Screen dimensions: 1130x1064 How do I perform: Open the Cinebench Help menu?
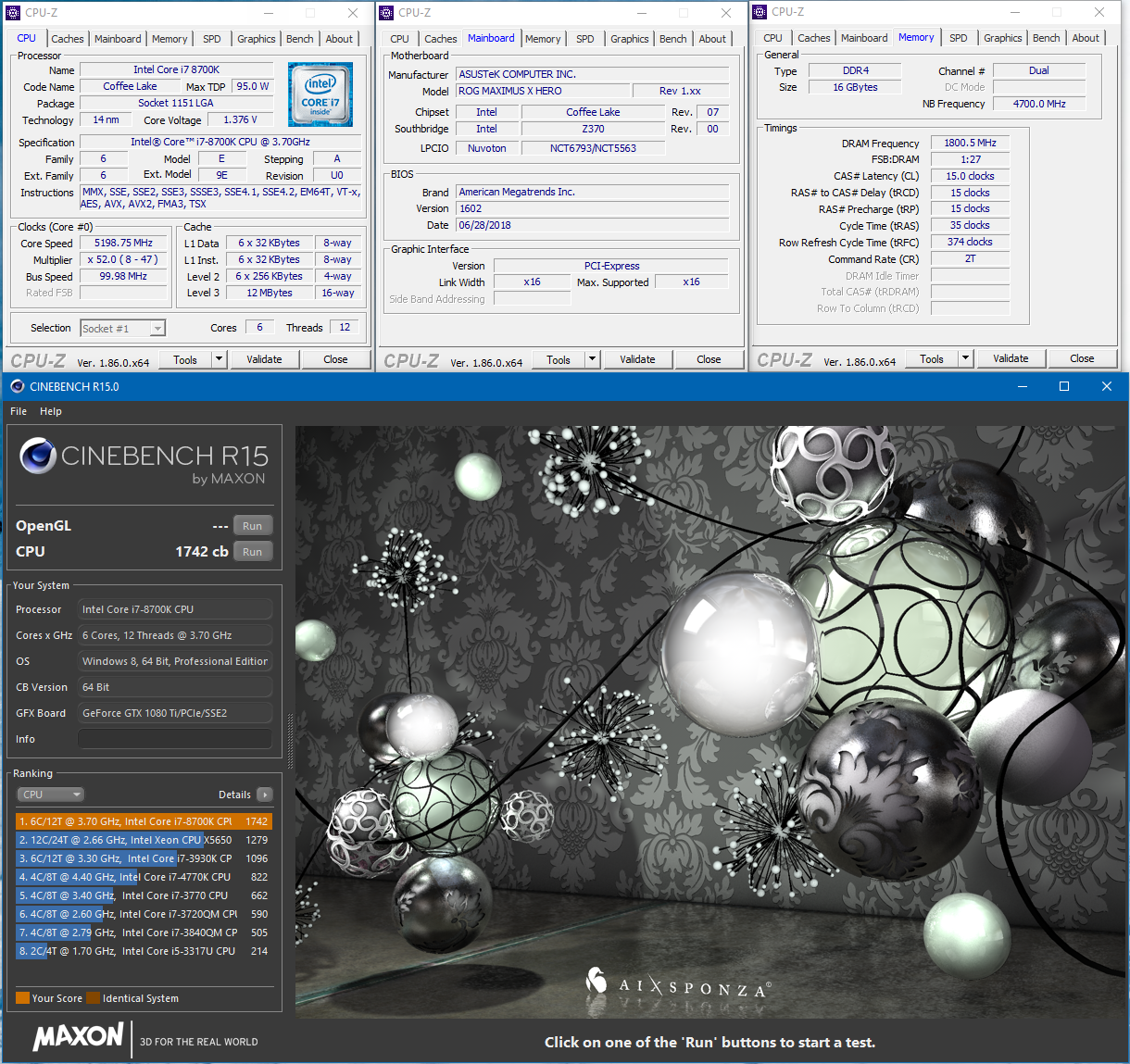(x=51, y=411)
